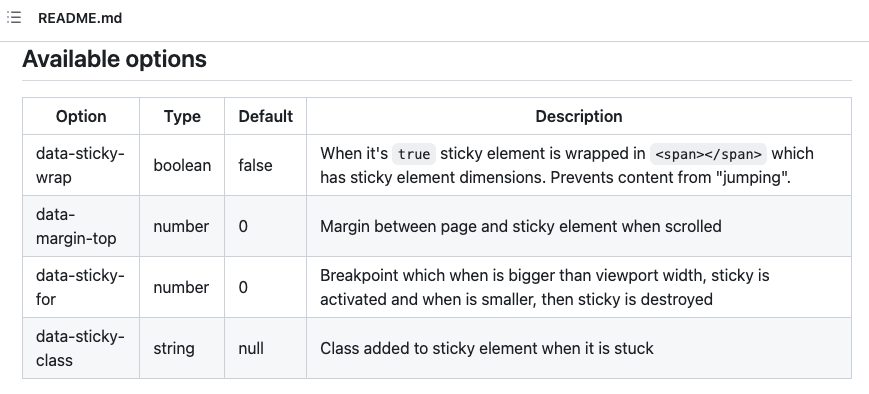Screen dimensions: 869x394
Task: Select the Description column header
Action: (579, 116)
